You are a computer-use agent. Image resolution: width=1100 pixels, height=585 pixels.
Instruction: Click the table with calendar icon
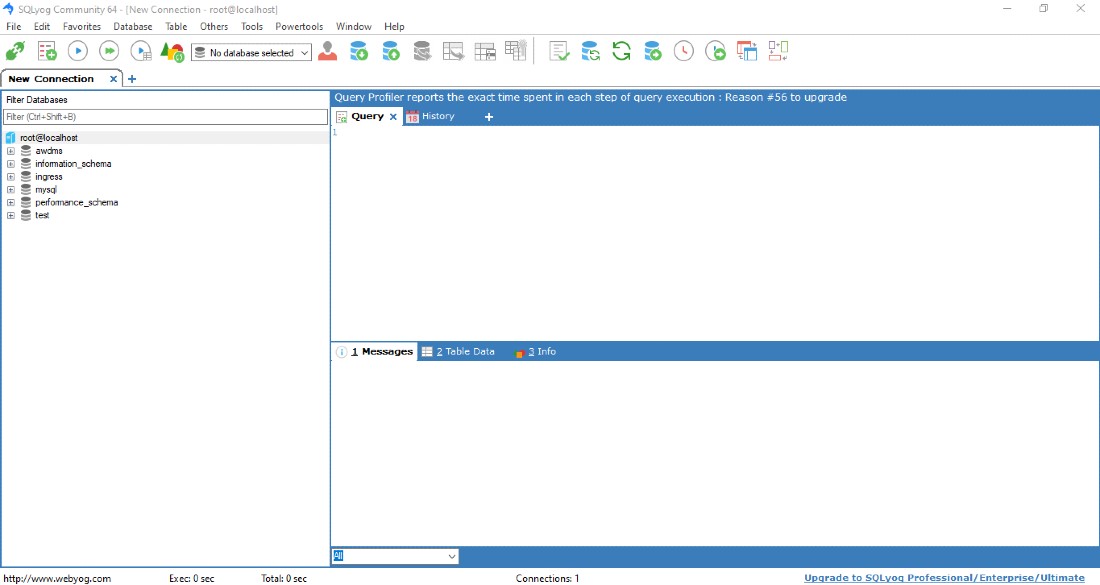485,51
